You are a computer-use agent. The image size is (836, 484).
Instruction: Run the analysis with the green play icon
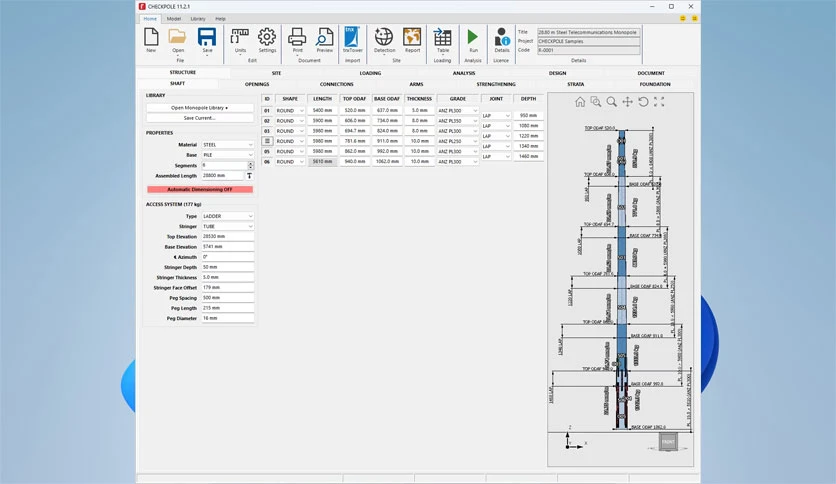click(472, 40)
